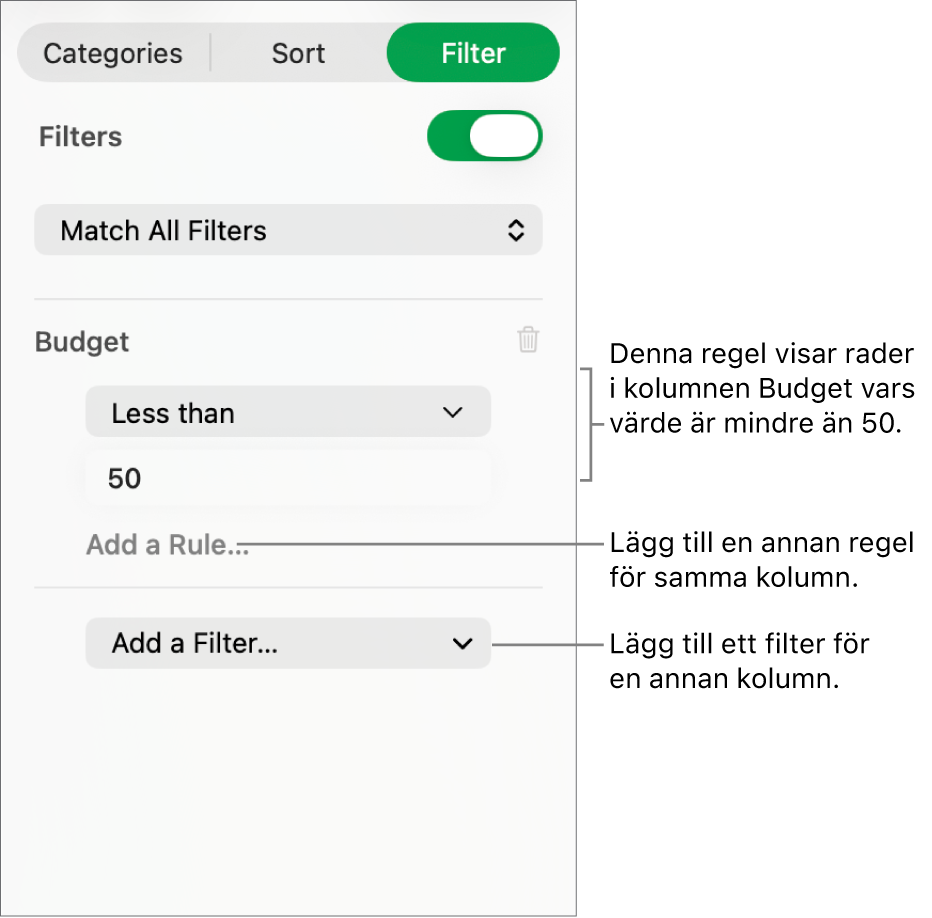
Task: Click the chevron on Add a Filter
Action: (x=462, y=643)
